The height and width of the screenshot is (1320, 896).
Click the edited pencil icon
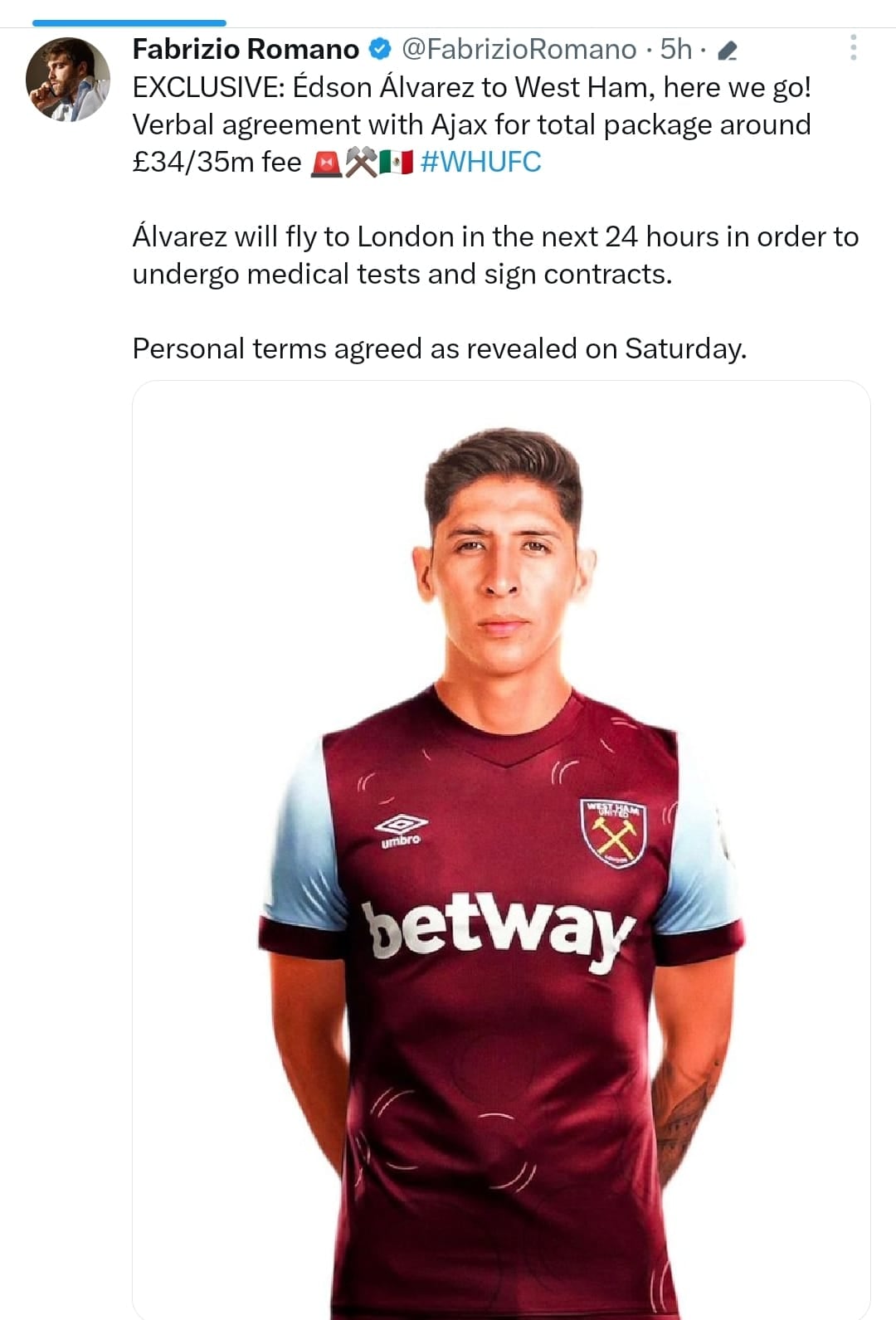coord(726,51)
